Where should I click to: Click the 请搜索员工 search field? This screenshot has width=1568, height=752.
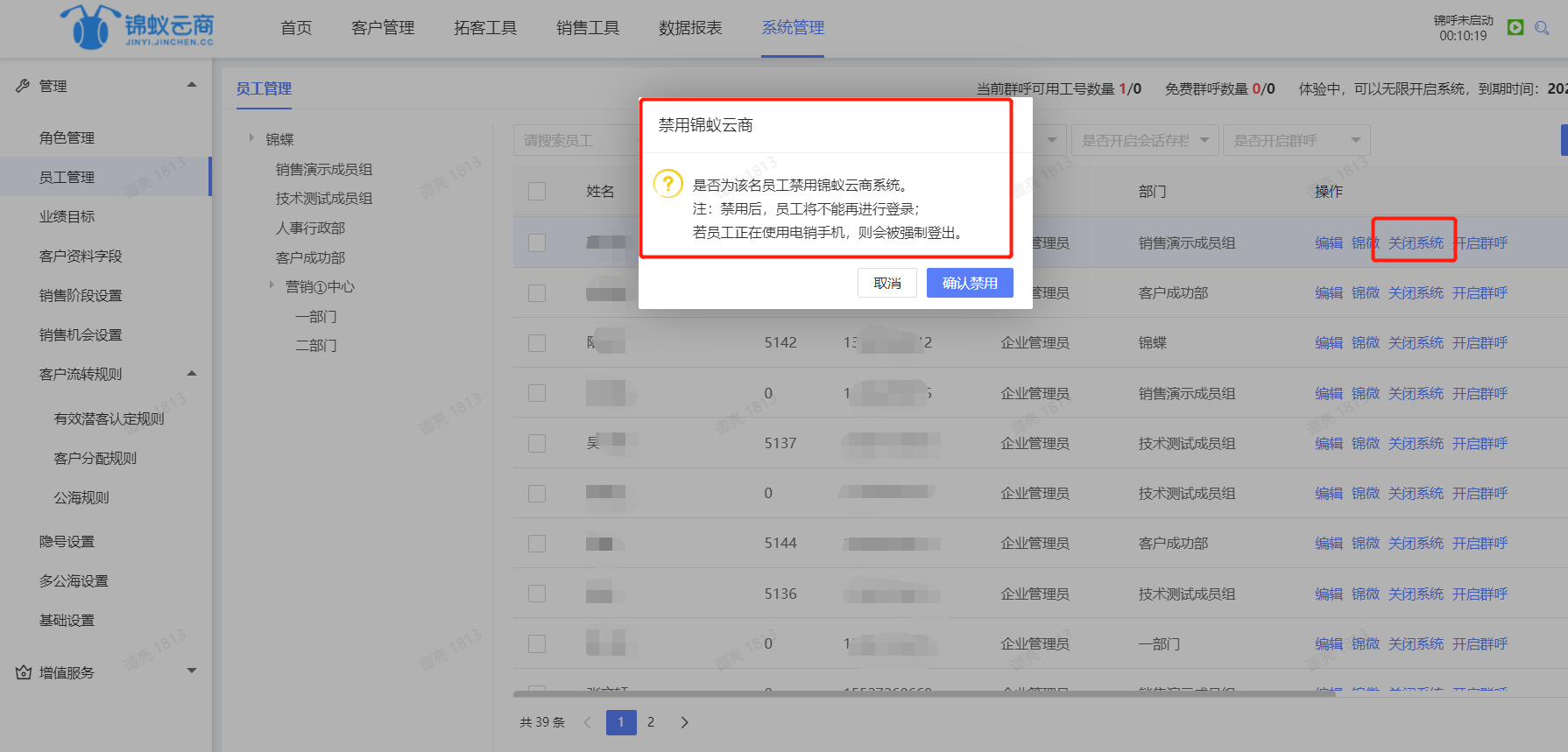pos(576,140)
